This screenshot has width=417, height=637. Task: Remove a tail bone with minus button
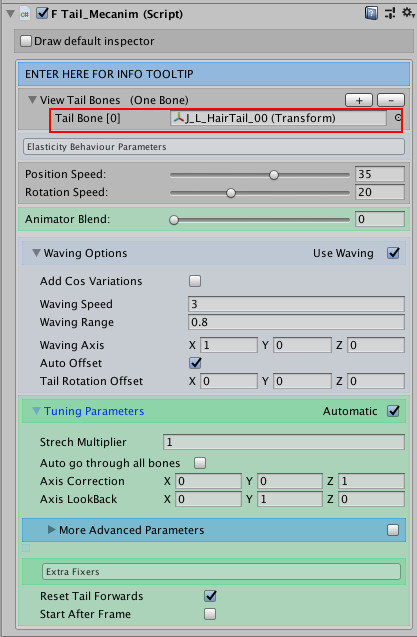click(391, 100)
